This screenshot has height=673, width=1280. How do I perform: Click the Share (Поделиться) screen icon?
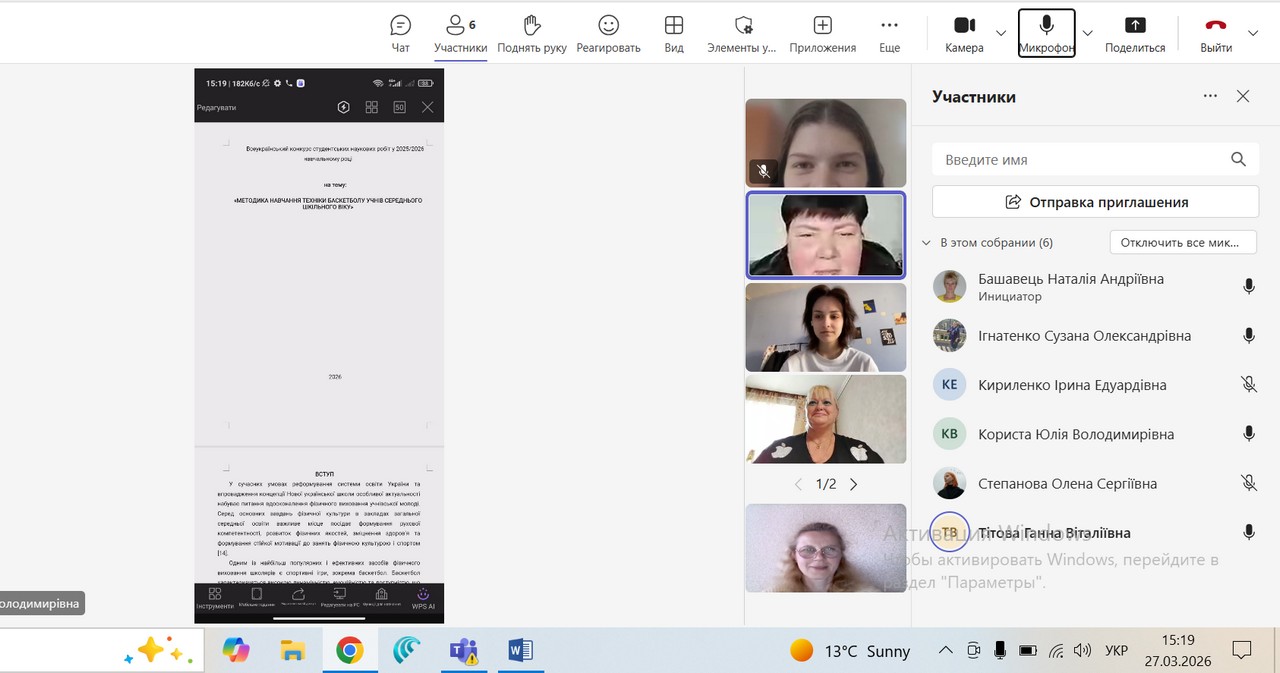click(x=1135, y=33)
